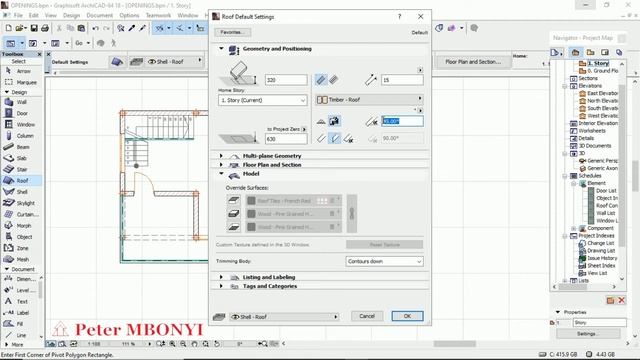Screen dimensions: 640x360
Task: Select the Wall tool in Toolbox
Action: (x=22, y=102)
